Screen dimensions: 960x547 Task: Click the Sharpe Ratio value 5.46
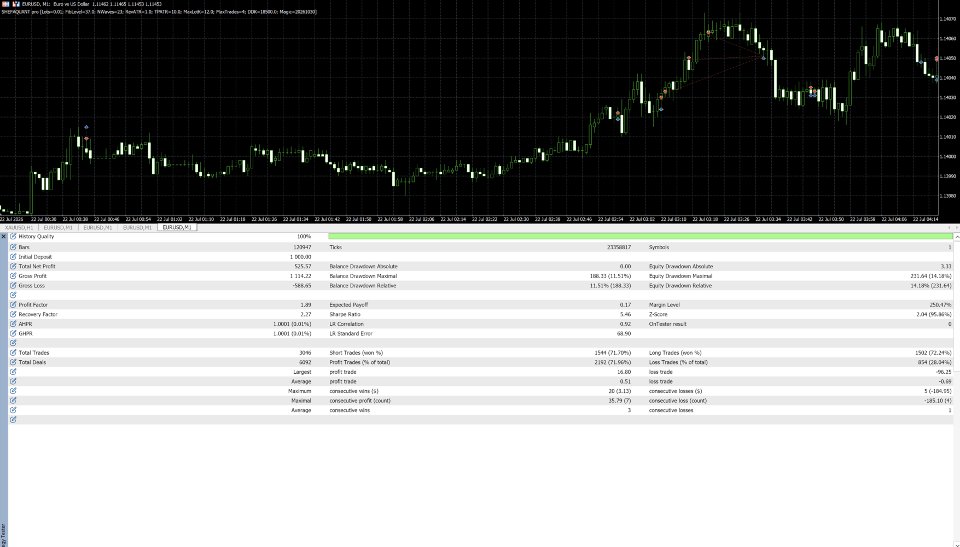click(x=625, y=314)
